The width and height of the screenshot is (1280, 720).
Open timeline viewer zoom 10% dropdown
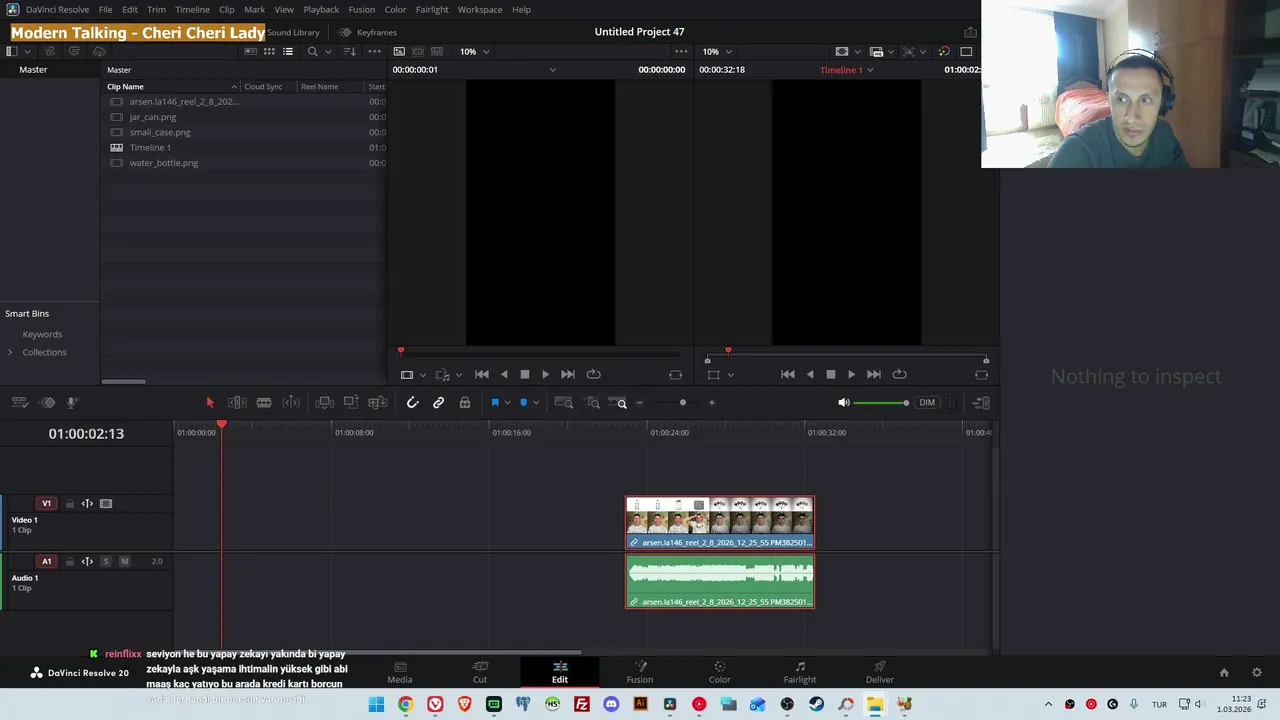[717, 51]
